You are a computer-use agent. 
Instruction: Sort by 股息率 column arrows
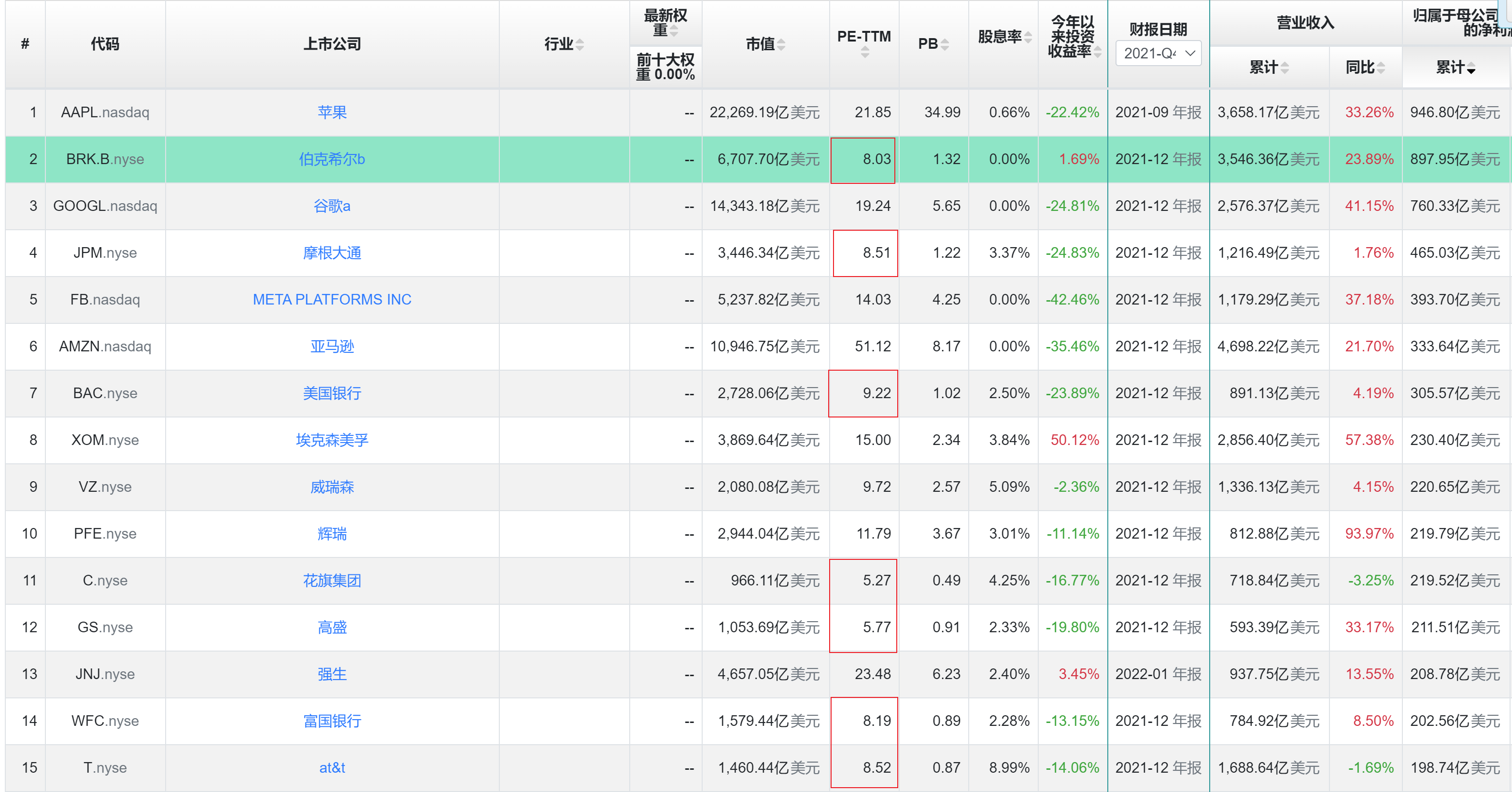(1027, 37)
